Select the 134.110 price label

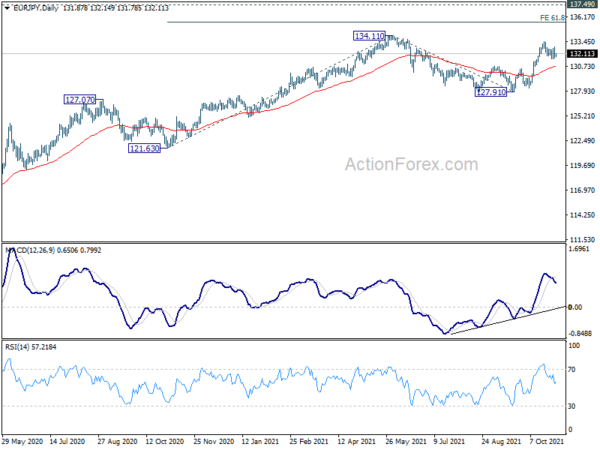pyautogui.click(x=369, y=36)
